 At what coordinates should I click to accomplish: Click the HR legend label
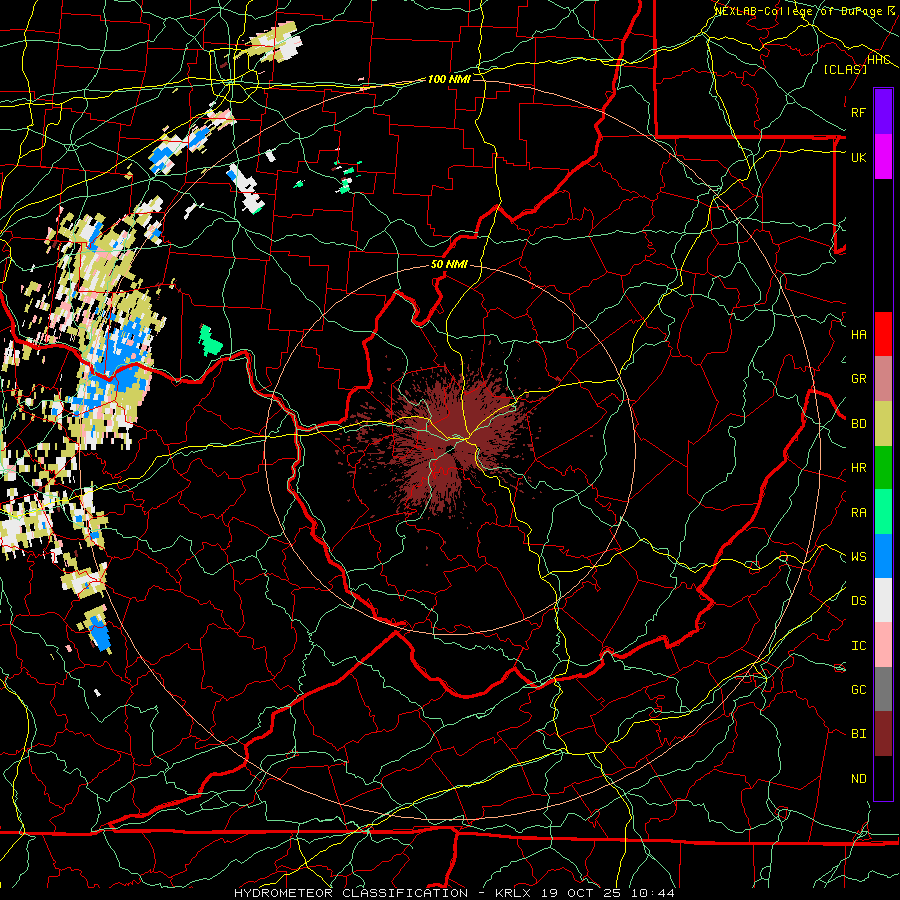click(858, 468)
